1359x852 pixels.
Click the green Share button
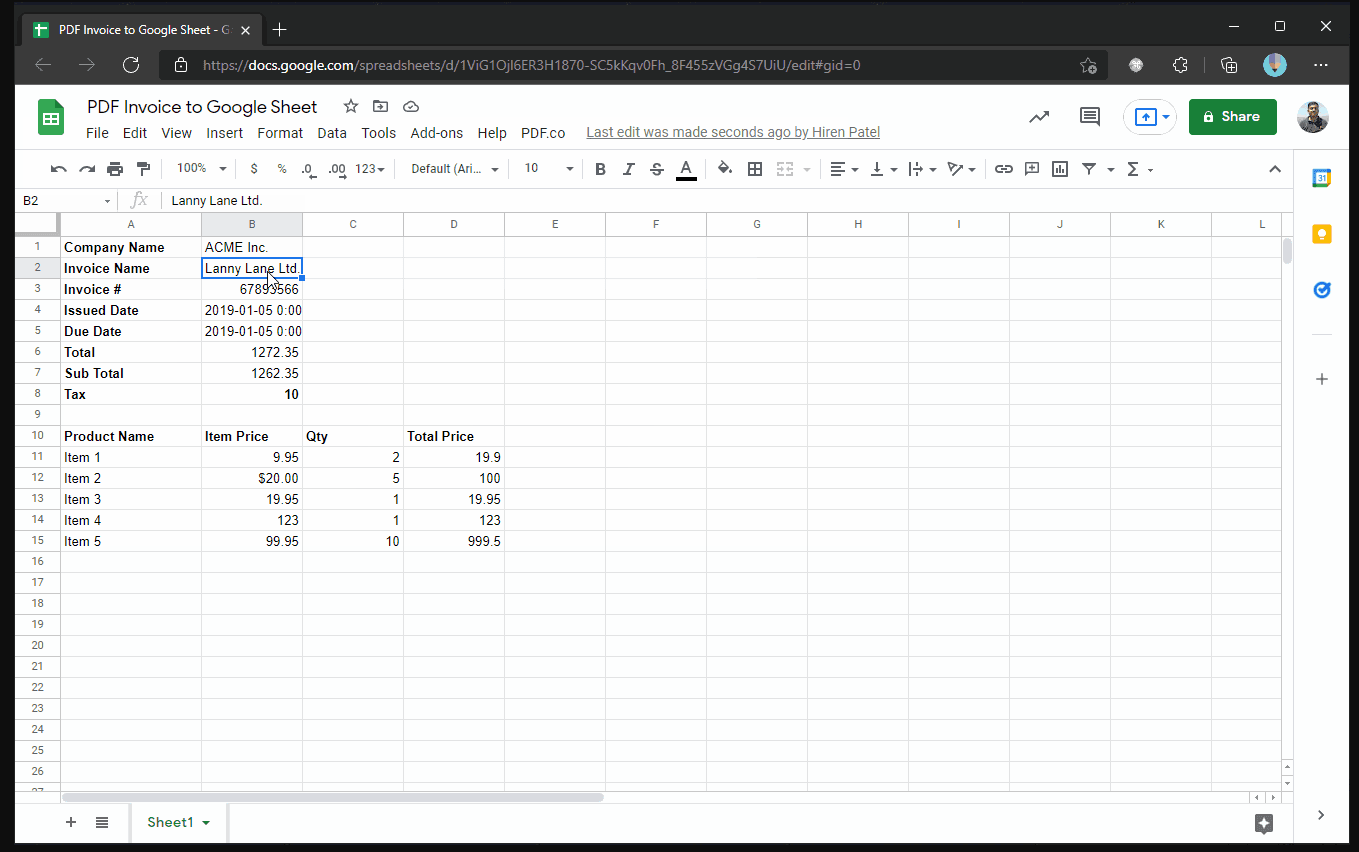(x=1232, y=117)
